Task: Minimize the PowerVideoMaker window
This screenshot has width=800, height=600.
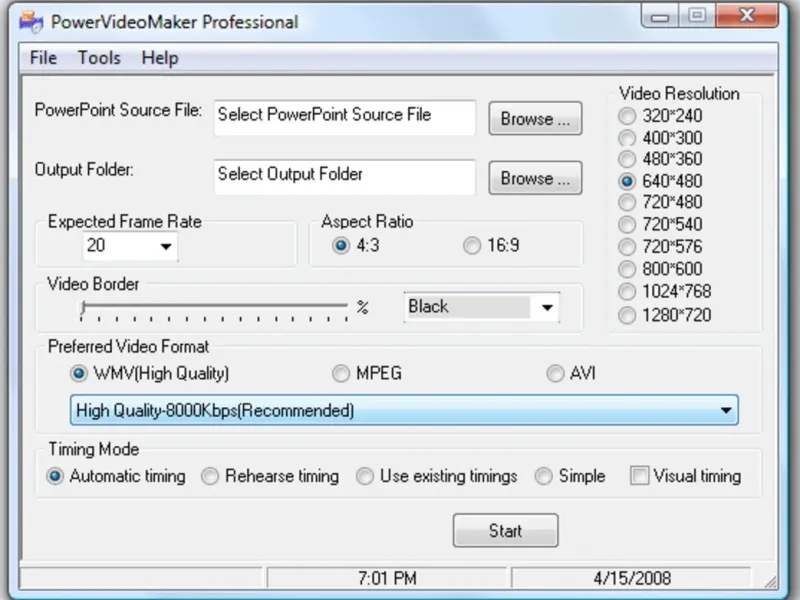Action: click(x=660, y=16)
